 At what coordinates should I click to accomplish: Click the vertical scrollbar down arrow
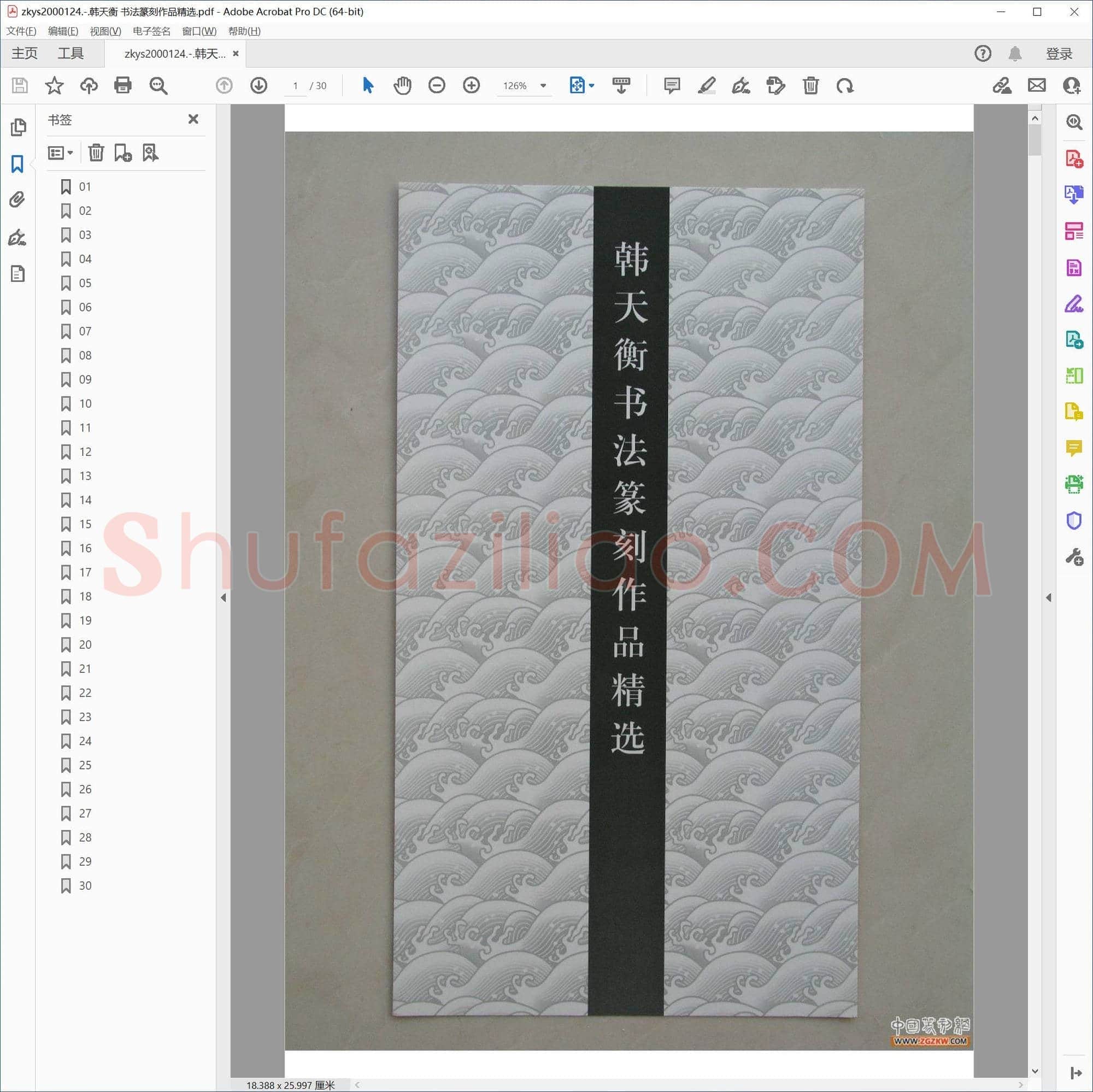[x=1035, y=1071]
